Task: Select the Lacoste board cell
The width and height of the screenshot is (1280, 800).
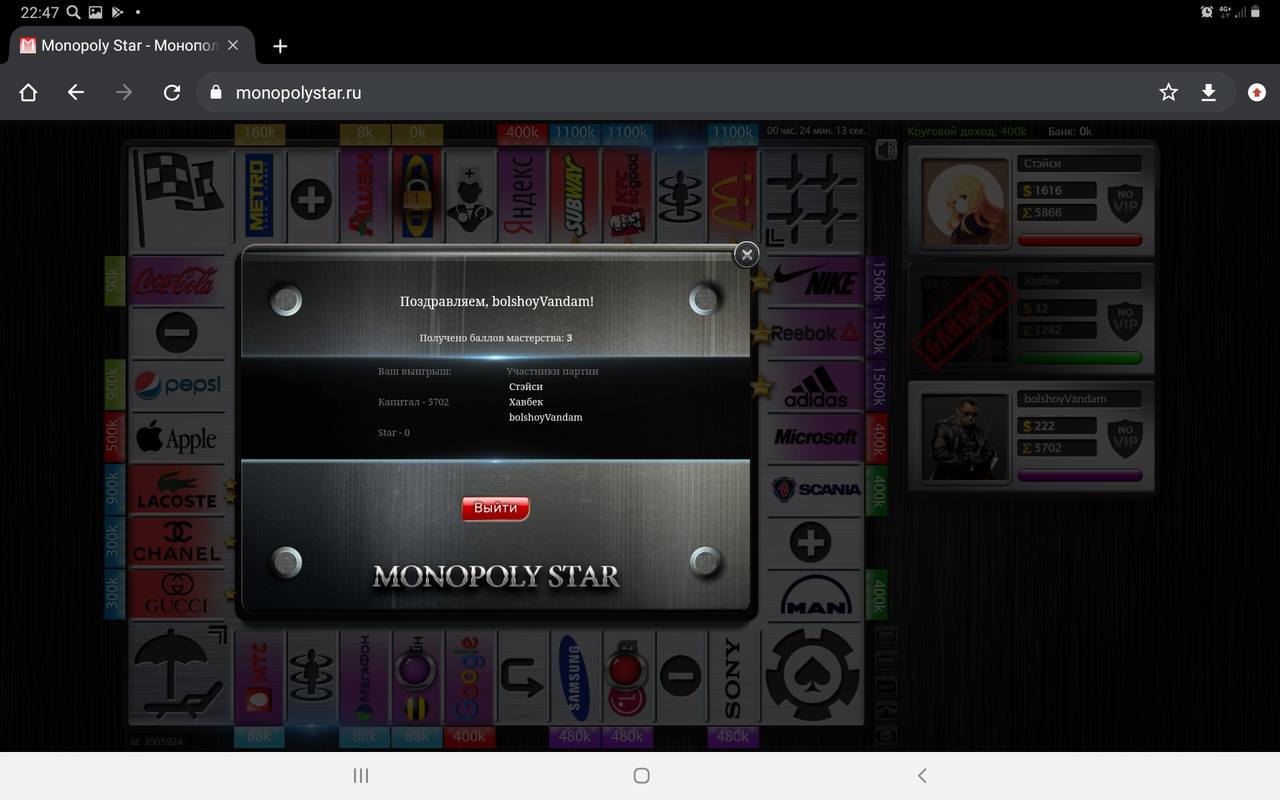Action: pos(179,490)
